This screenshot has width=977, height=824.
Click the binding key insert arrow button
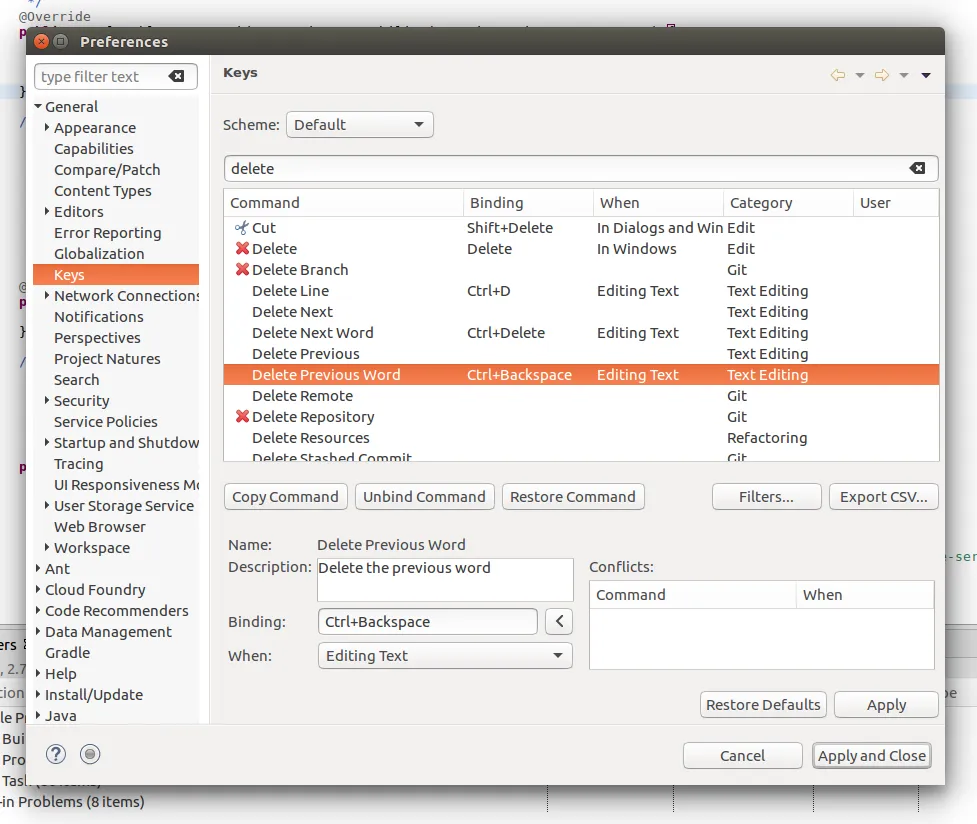(x=559, y=621)
